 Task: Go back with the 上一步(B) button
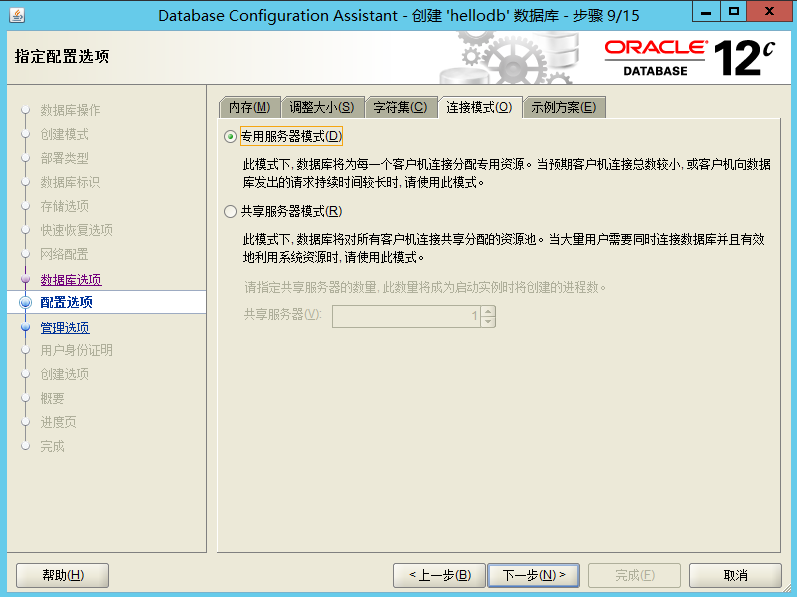coord(440,575)
